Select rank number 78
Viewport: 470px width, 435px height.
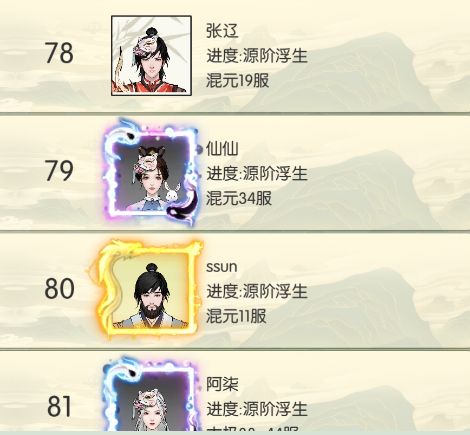pos(59,53)
